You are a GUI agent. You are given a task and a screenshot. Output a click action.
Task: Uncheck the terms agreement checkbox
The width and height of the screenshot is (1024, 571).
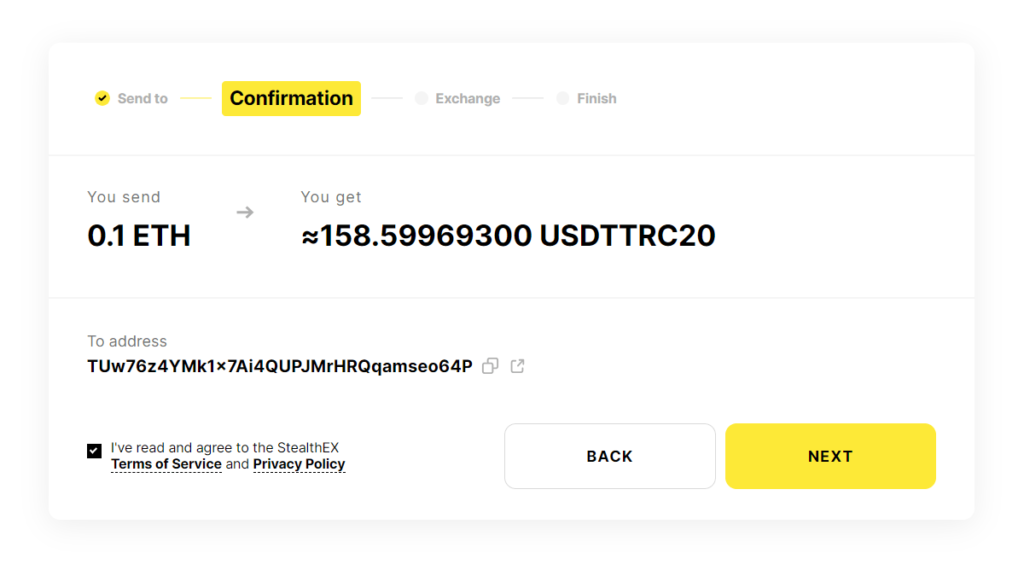[94, 451]
